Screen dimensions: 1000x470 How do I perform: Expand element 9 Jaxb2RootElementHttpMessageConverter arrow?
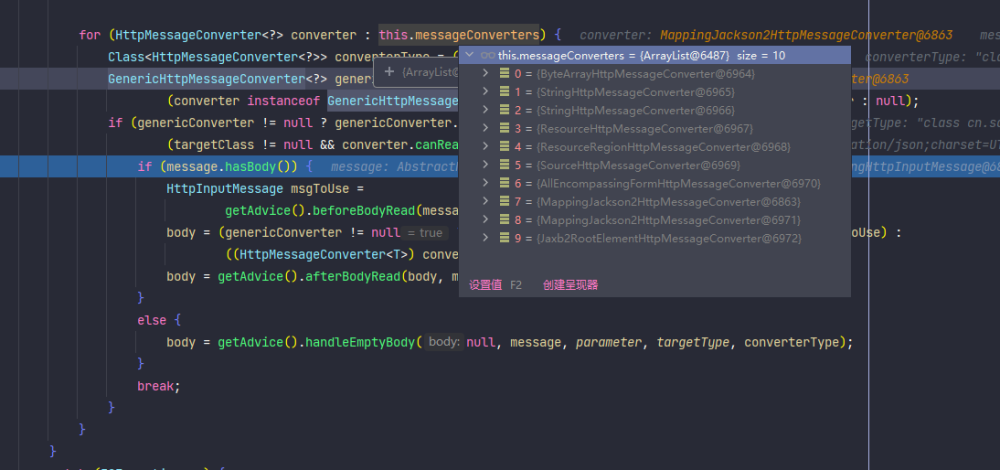[x=486, y=238]
